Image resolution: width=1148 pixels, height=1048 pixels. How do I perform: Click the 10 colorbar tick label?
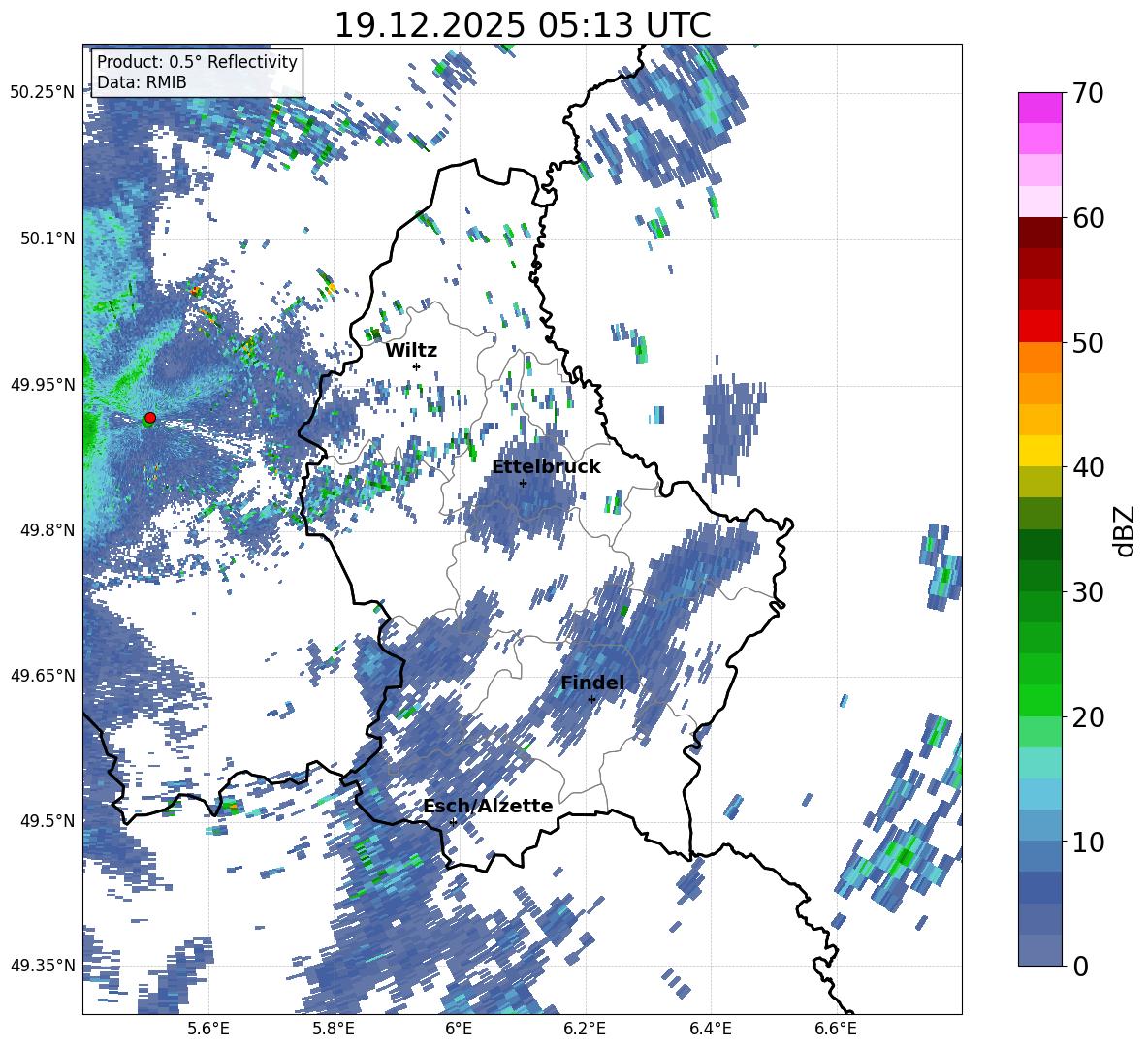coord(1088,842)
